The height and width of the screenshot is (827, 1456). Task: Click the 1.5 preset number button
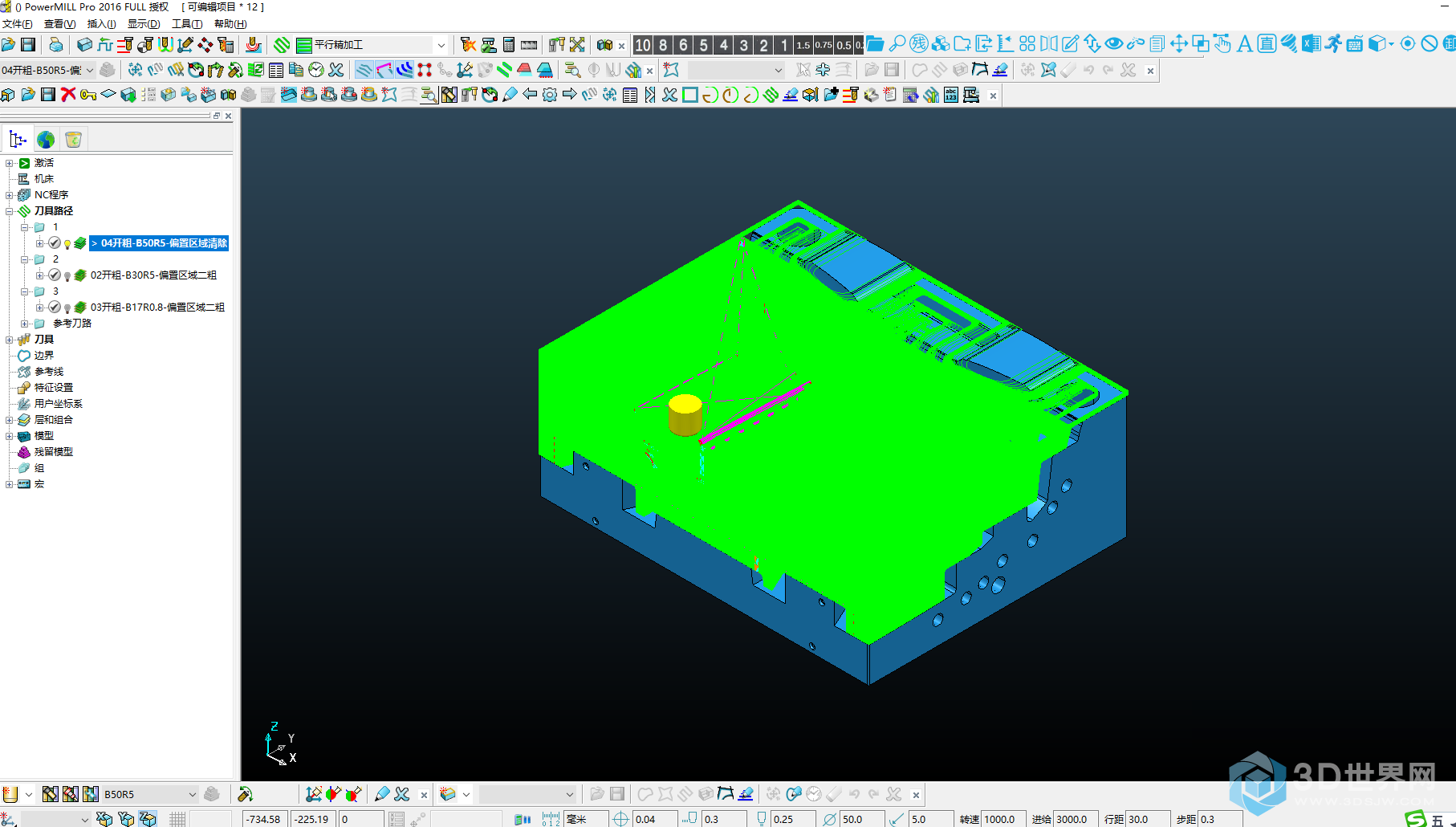pos(803,45)
